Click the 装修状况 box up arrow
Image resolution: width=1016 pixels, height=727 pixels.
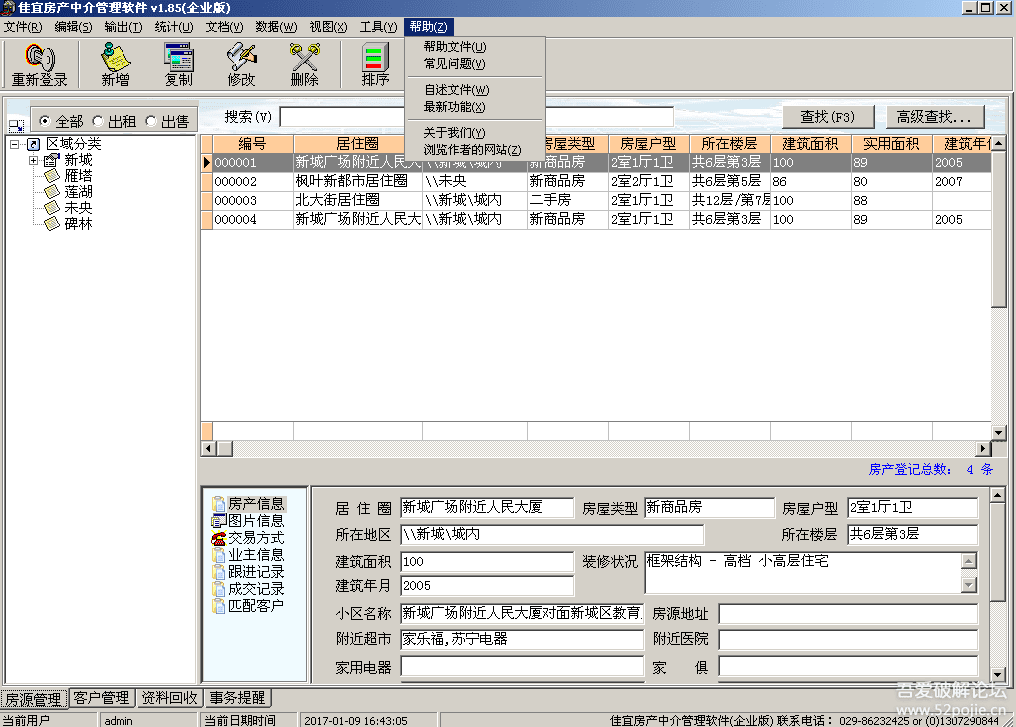point(969,561)
